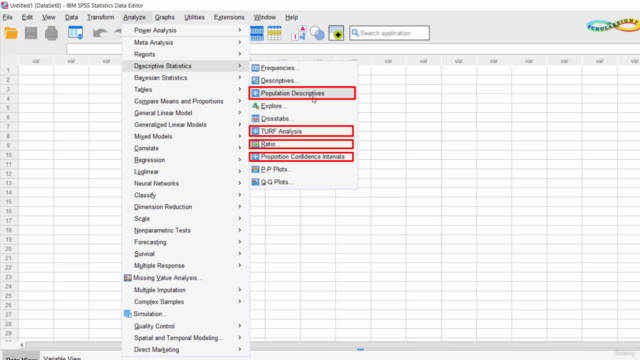Expand the Correlate submenu
This screenshot has height=360, width=640.
186,148
